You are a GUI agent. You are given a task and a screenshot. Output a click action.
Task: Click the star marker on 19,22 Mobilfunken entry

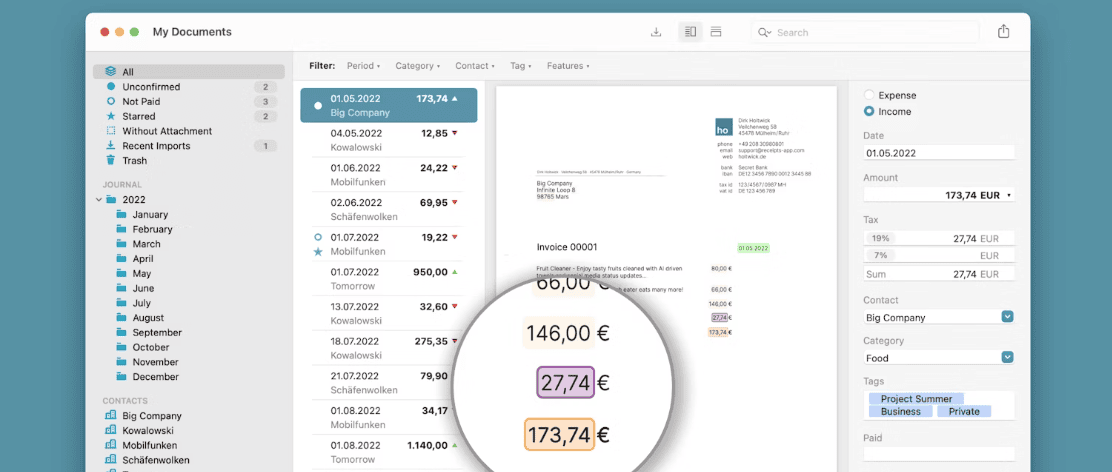click(318, 252)
